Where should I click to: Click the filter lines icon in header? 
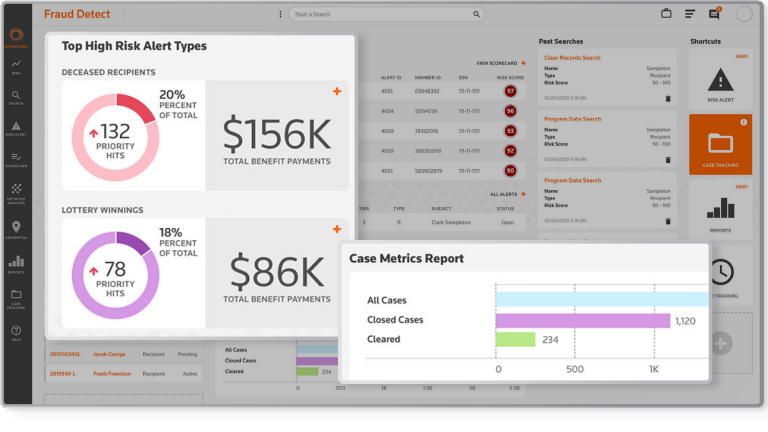coord(690,14)
